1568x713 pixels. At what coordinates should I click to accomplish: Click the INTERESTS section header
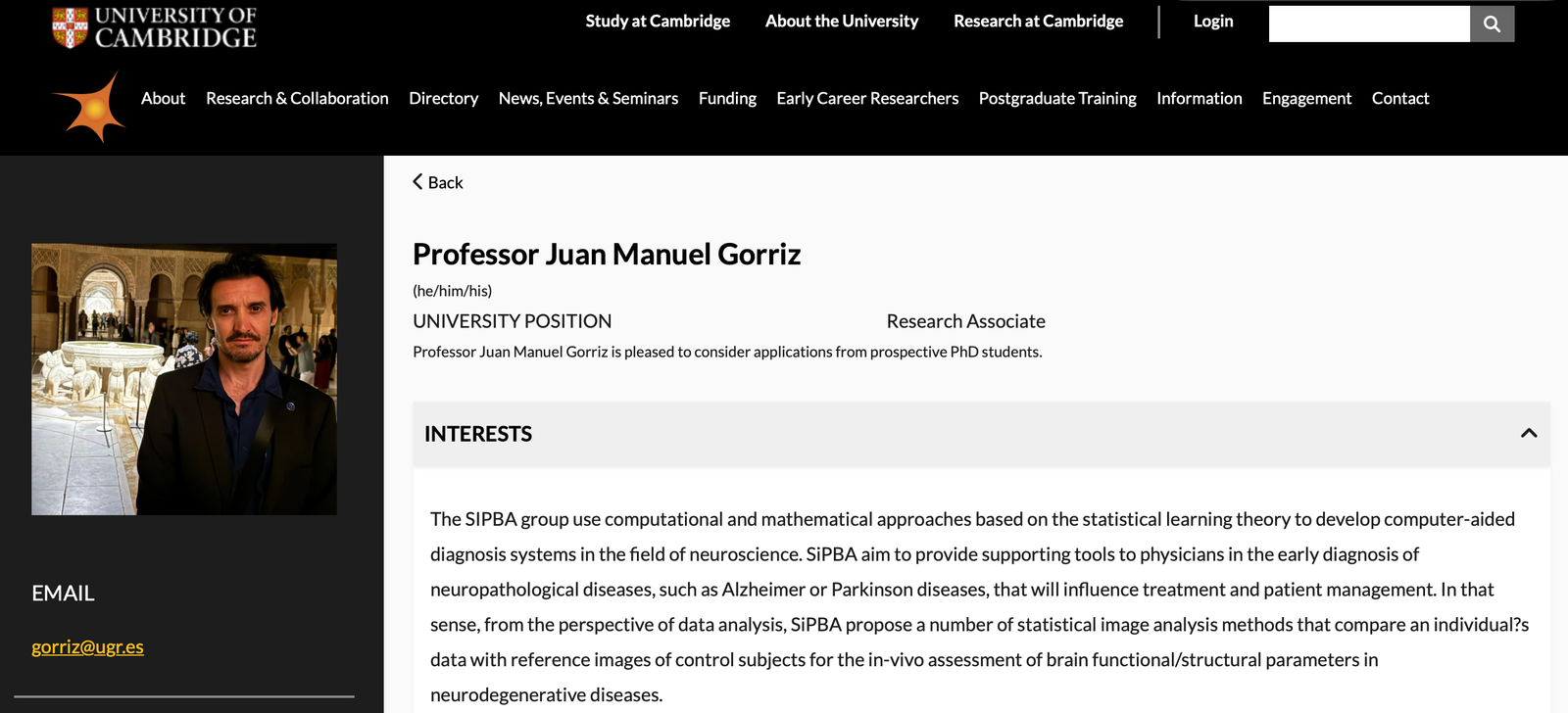tap(981, 434)
